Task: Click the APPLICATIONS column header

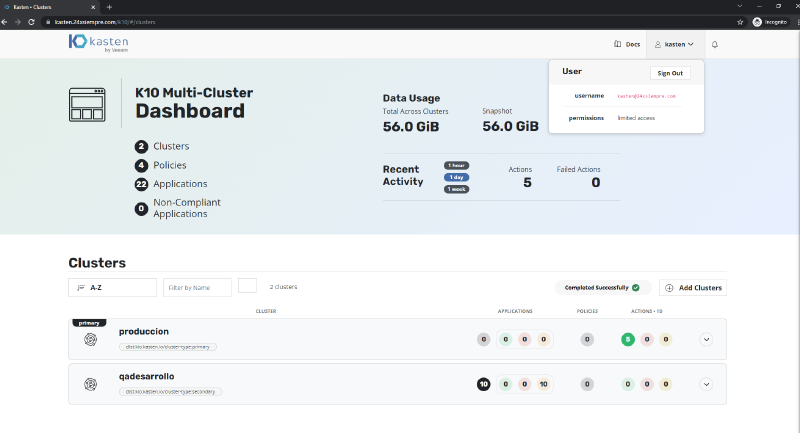Action: pos(515,311)
